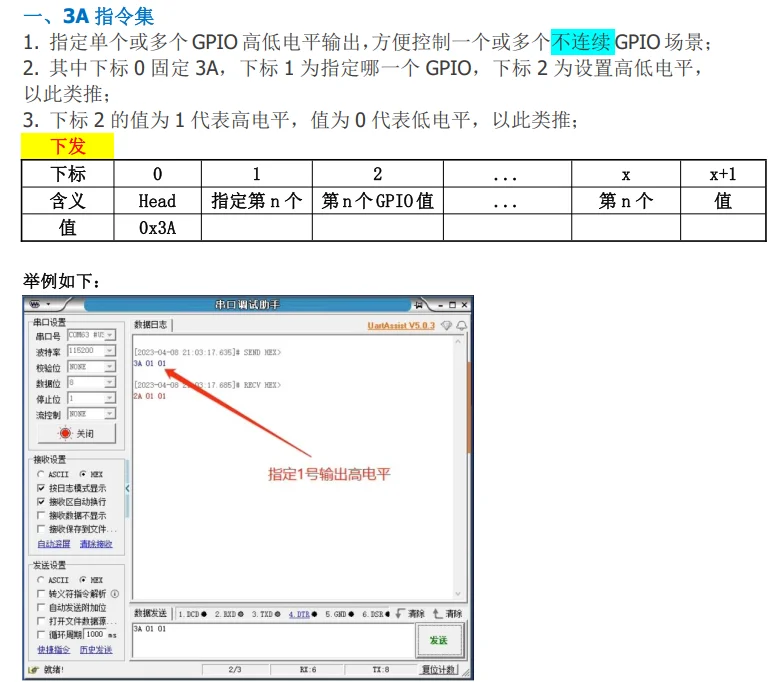
Task: Open the UartAssist logo menu icon
Action: click(x=35, y=304)
